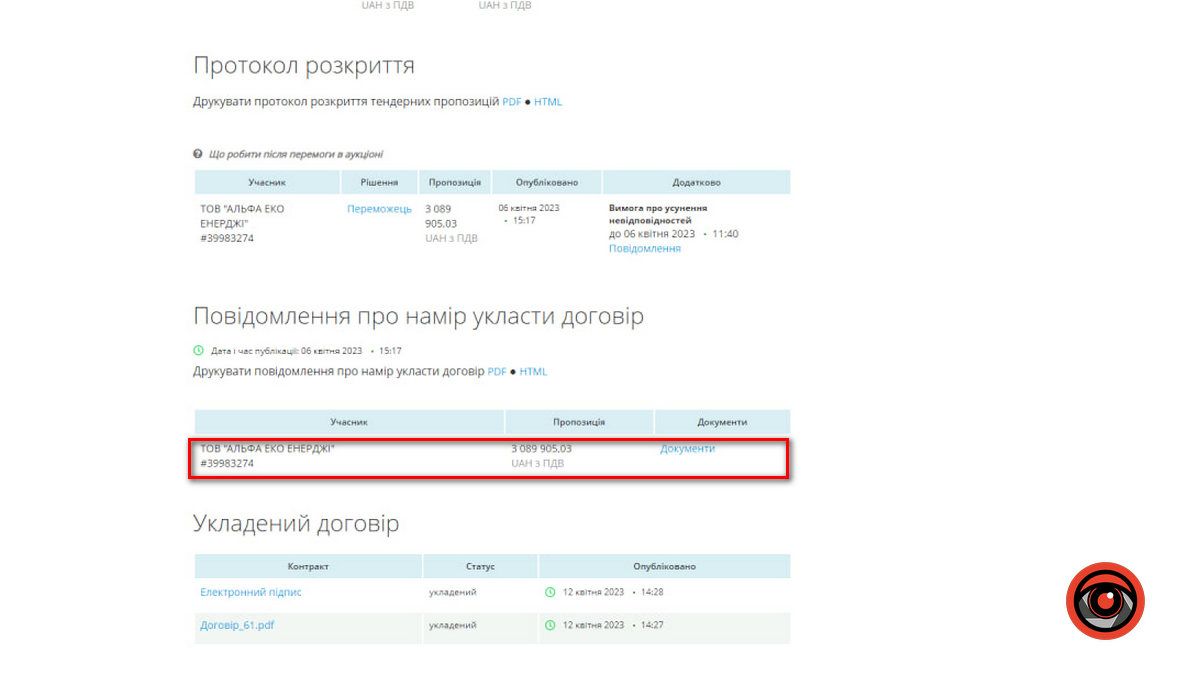Open HTML version of протокол розкриття
Screen dimensions: 1200x675
pyautogui.click(x=548, y=102)
